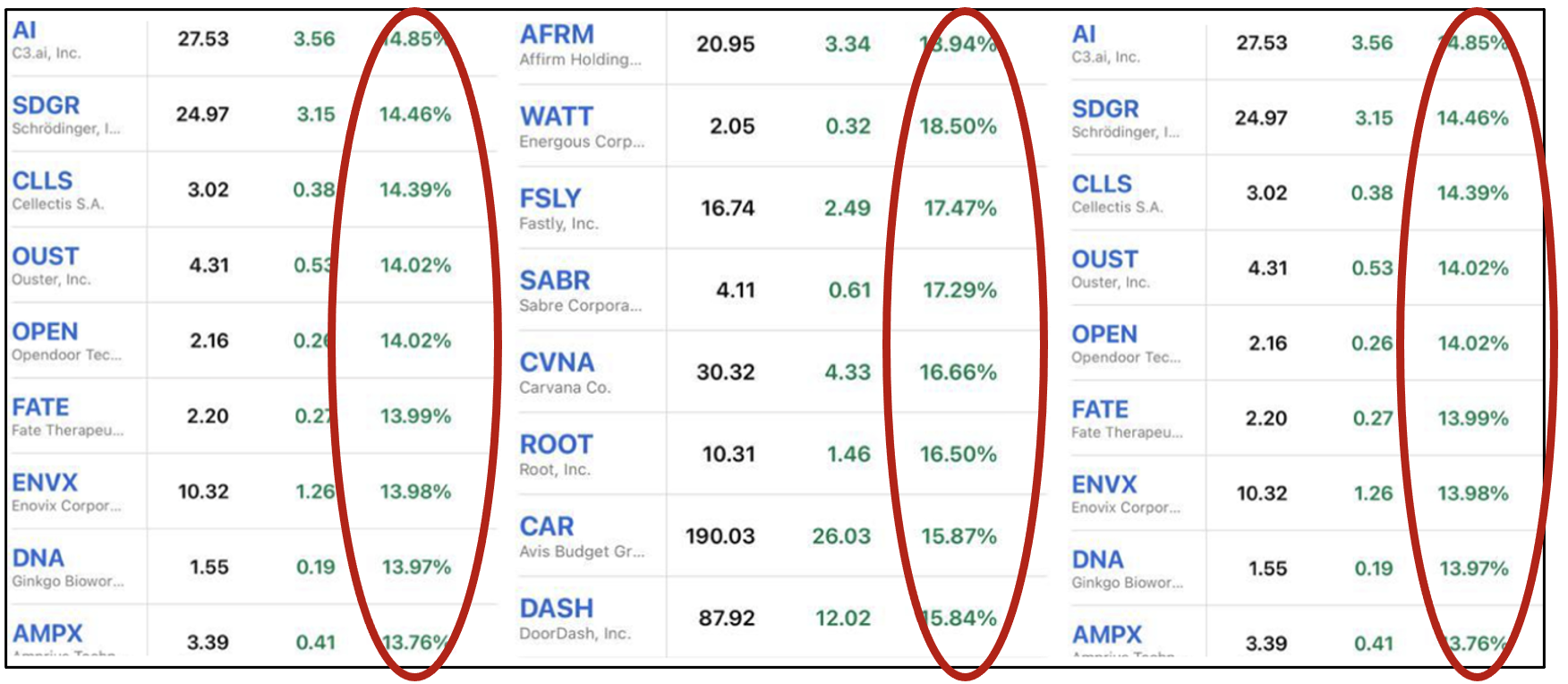Select the WATT Energous Corp ticker

pyautogui.click(x=557, y=116)
